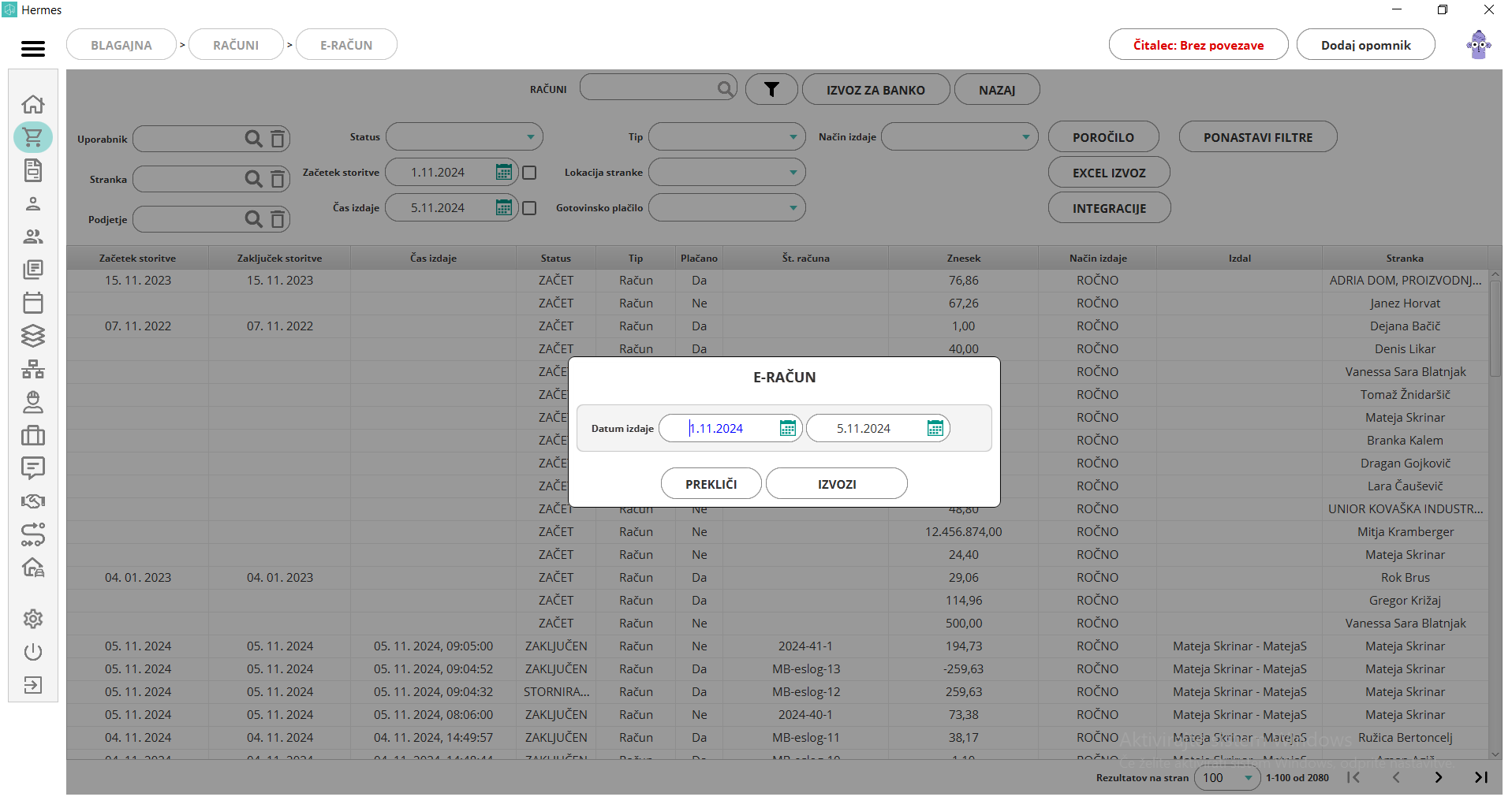Open calendar for Začetek storitve filter
Image resolution: width=1512 pixels, height=808 pixels.
click(x=503, y=172)
